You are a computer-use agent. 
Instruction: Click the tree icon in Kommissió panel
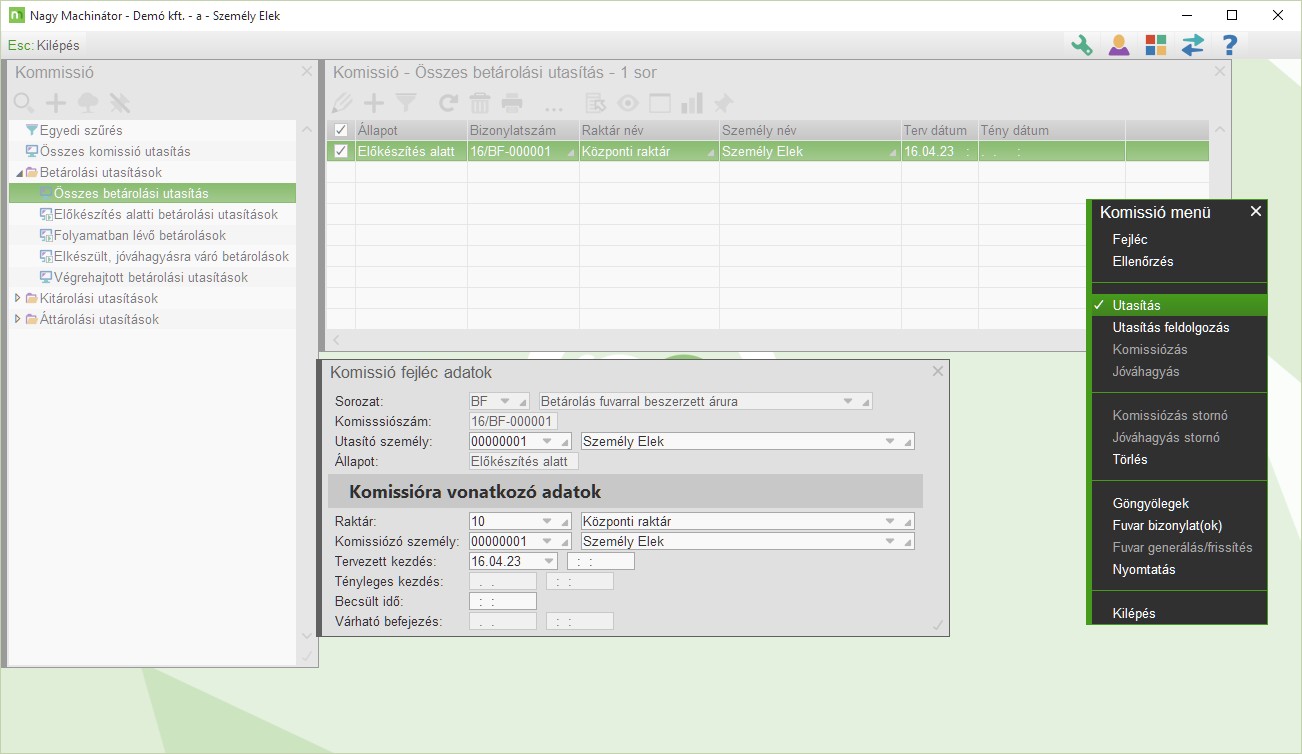(x=88, y=102)
